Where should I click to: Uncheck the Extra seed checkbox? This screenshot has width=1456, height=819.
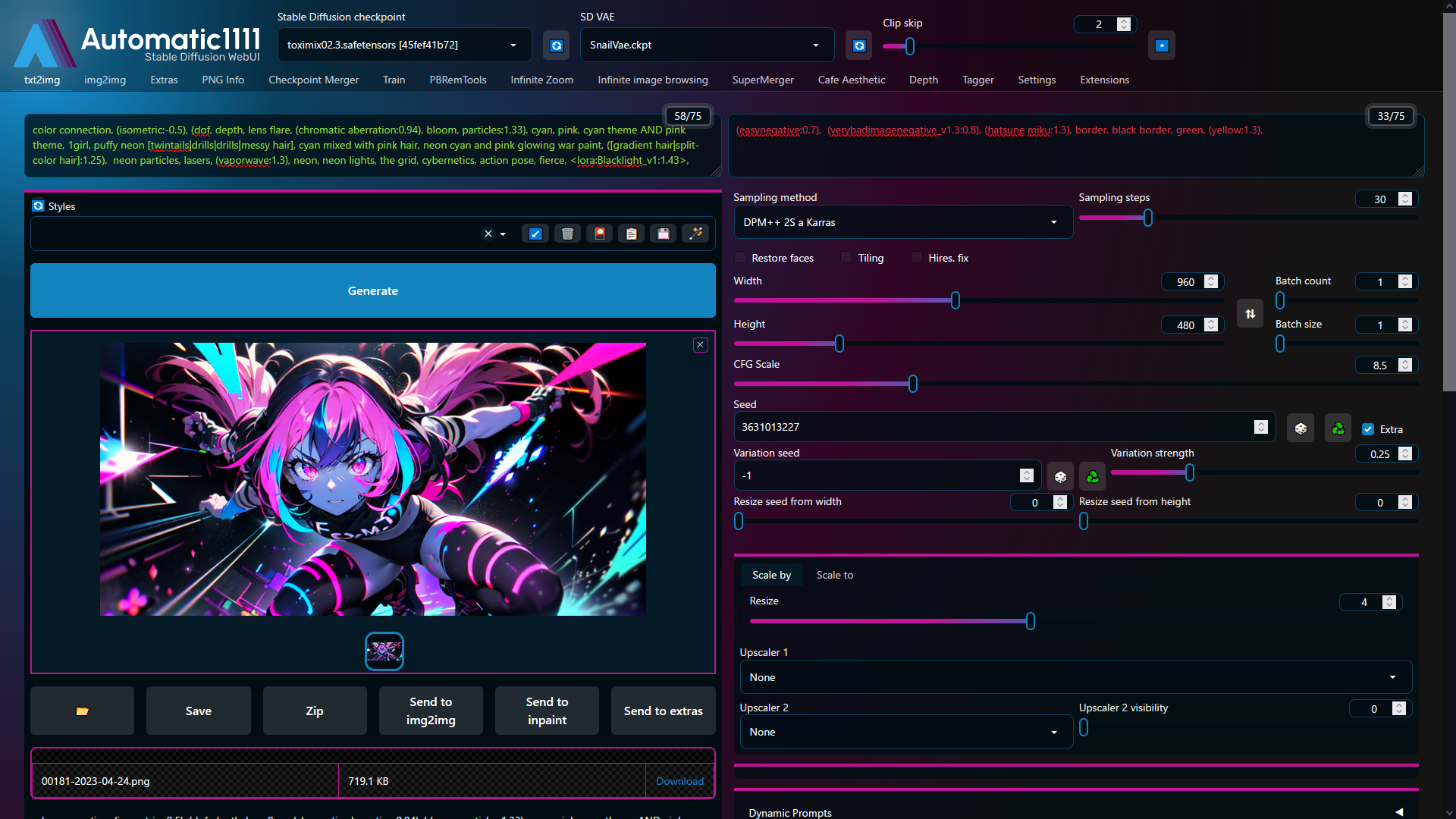1368,429
